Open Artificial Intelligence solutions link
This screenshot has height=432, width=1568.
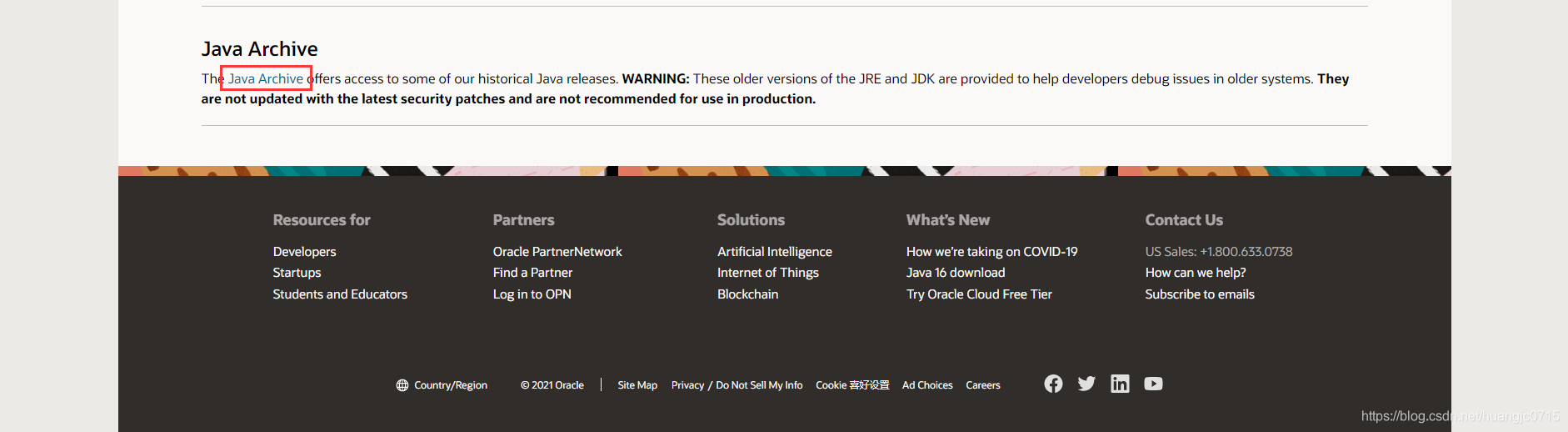(775, 252)
